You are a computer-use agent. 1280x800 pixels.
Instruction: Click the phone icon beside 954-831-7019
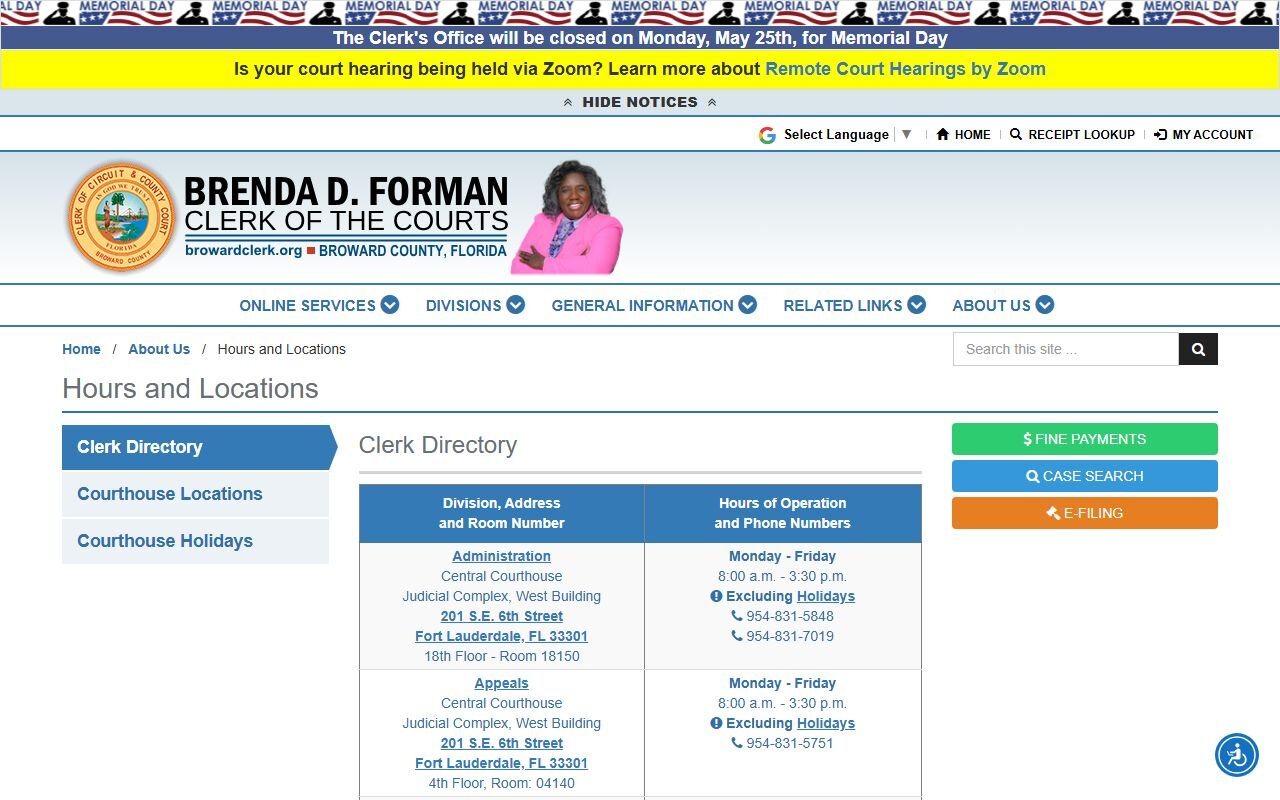click(x=737, y=636)
